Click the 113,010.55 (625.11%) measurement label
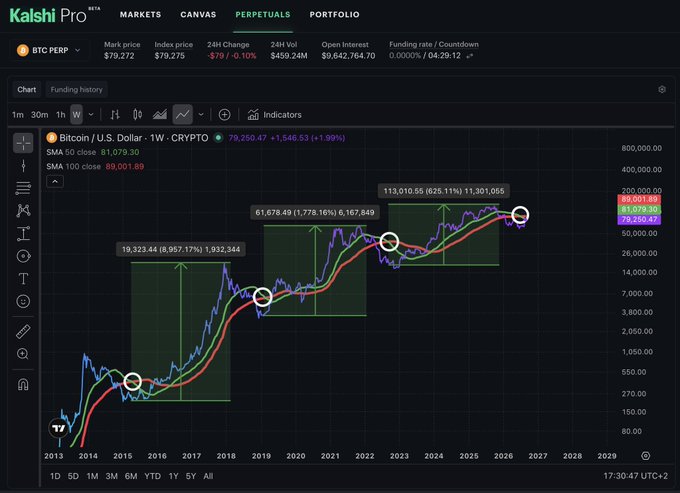 (444, 191)
